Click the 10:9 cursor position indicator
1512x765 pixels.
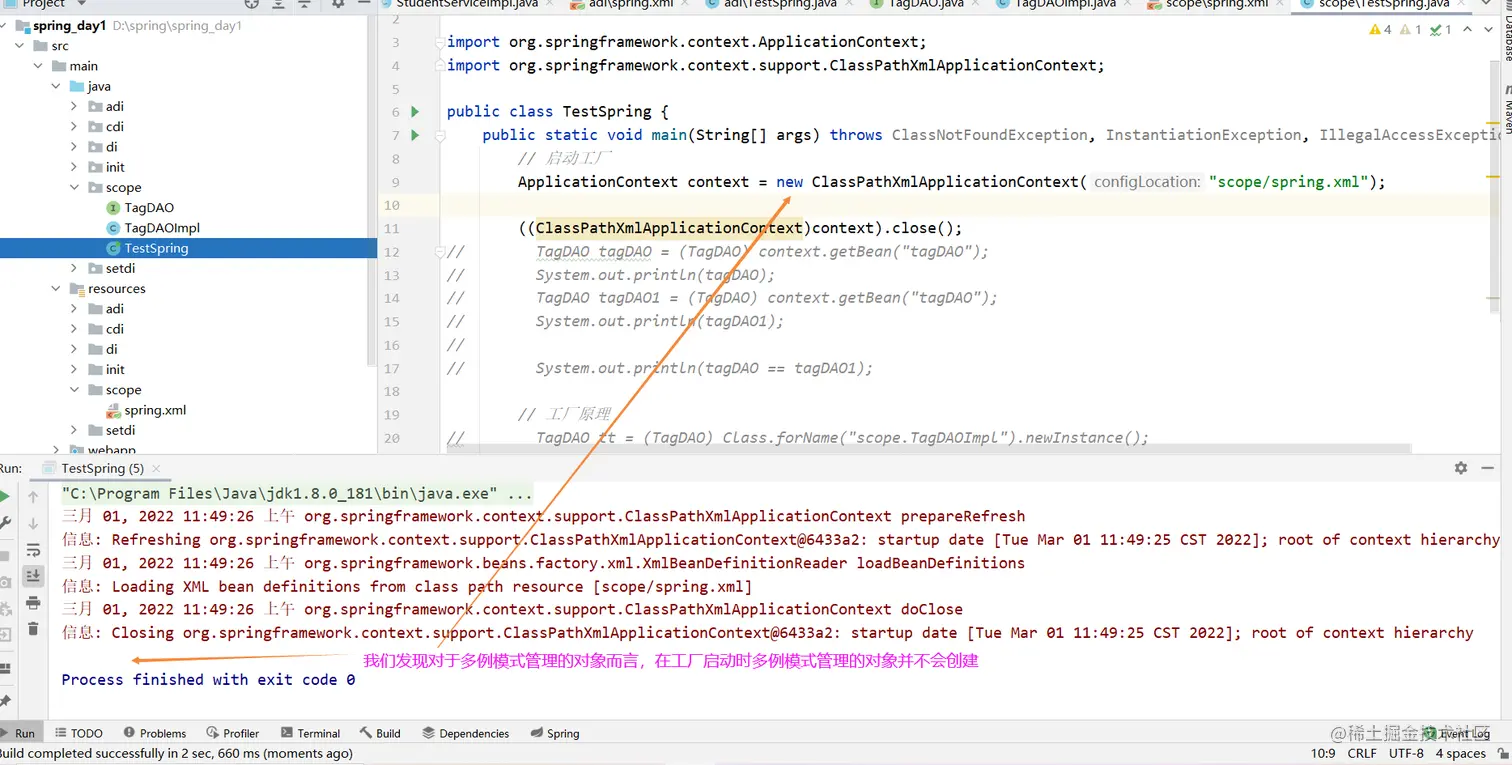click(1324, 753)
